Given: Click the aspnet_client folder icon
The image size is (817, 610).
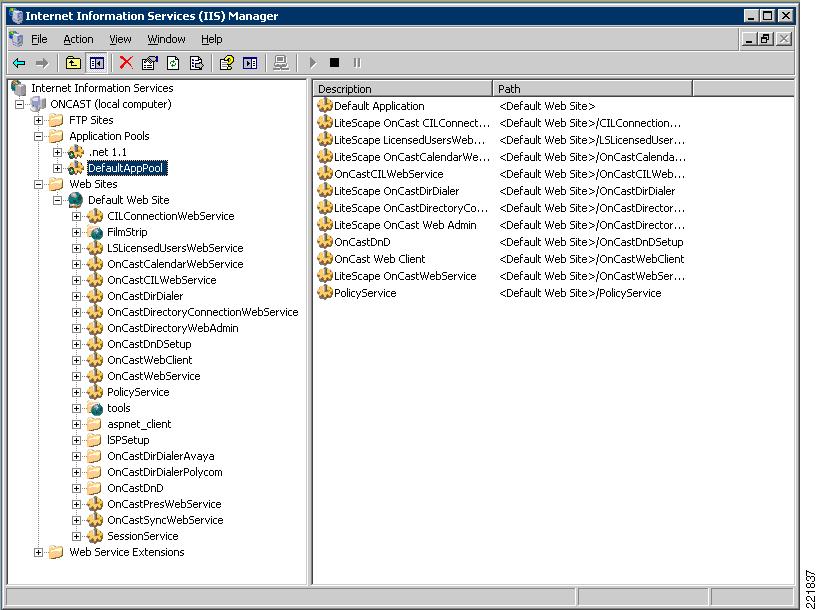Looking at the screenshot, I should coord(94,424).
